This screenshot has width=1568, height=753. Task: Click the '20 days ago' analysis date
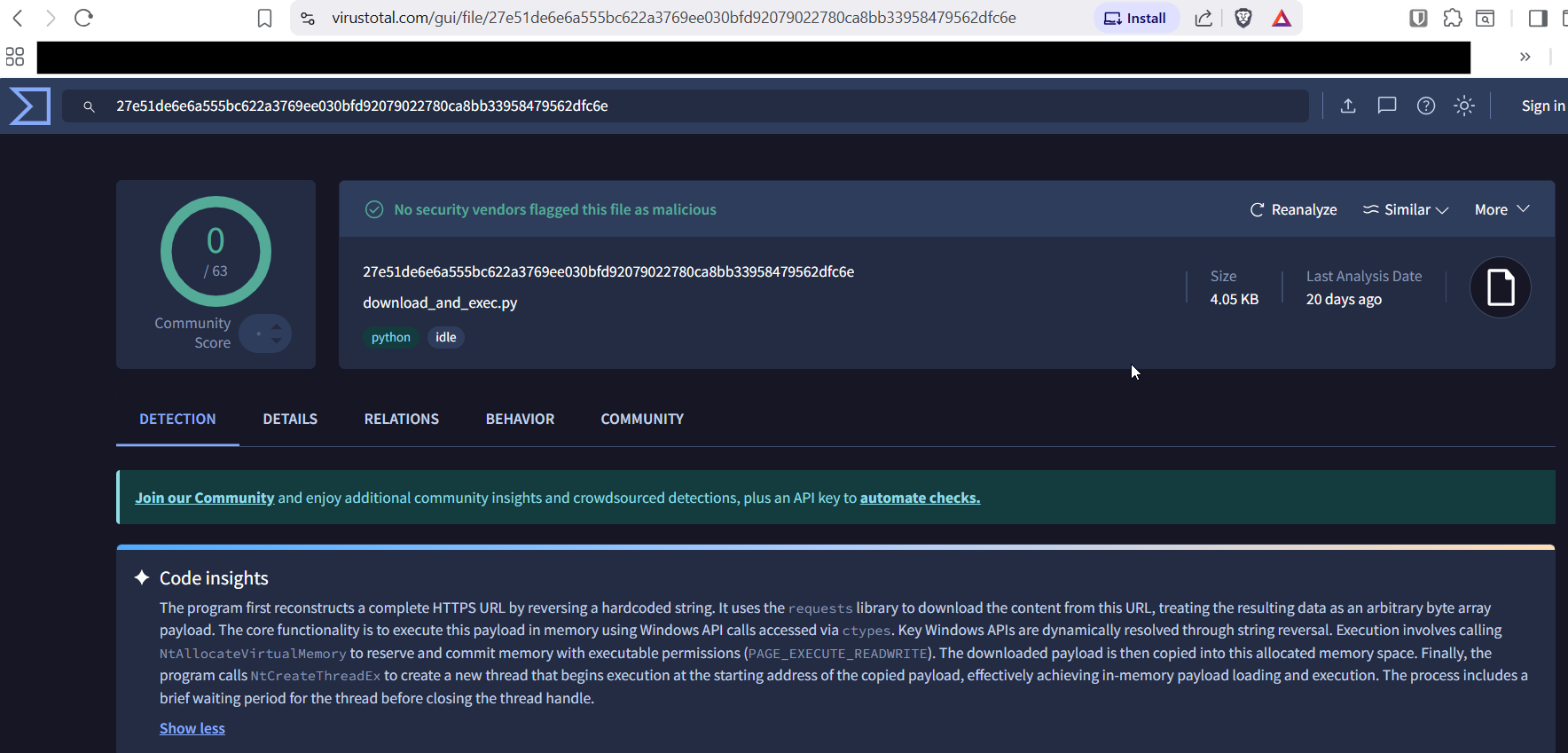(x=1344, y=299)
